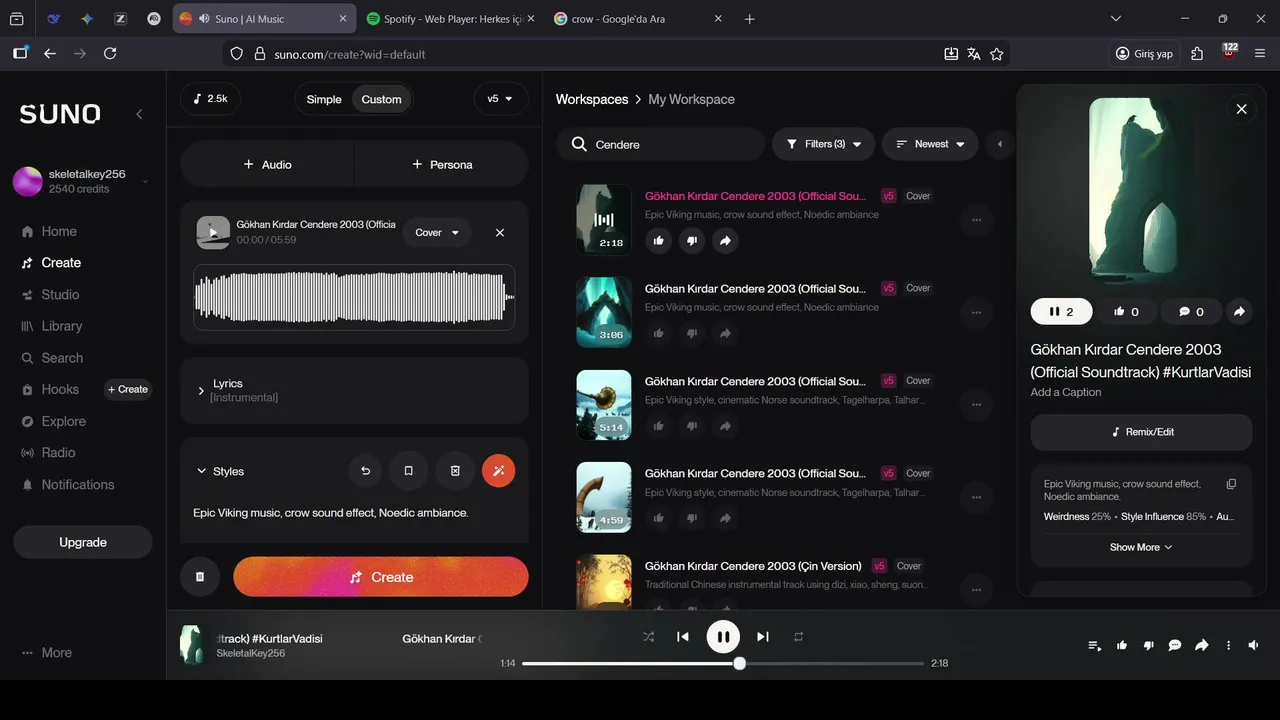Click the play count pill in detail panel
The height and width of the screenshot is (720, 1280).
click(1061, 312)
